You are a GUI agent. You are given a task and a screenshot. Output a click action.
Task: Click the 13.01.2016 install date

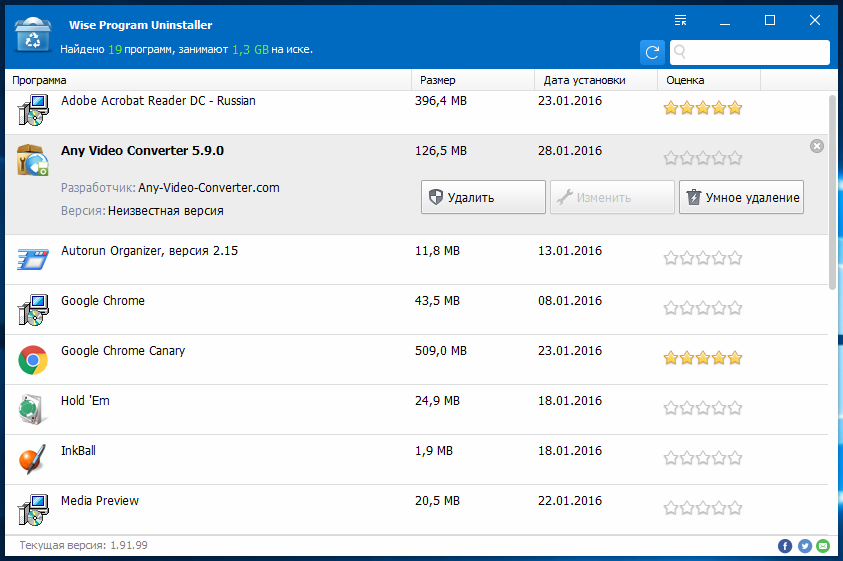click(x=570, y=251)
